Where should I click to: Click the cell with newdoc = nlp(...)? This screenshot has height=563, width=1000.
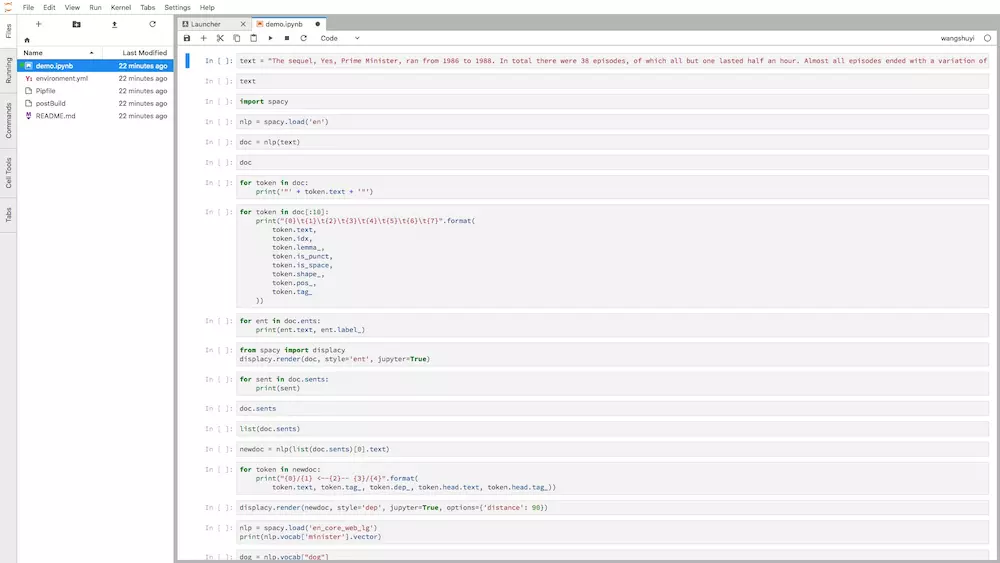(x=612, y=450)
